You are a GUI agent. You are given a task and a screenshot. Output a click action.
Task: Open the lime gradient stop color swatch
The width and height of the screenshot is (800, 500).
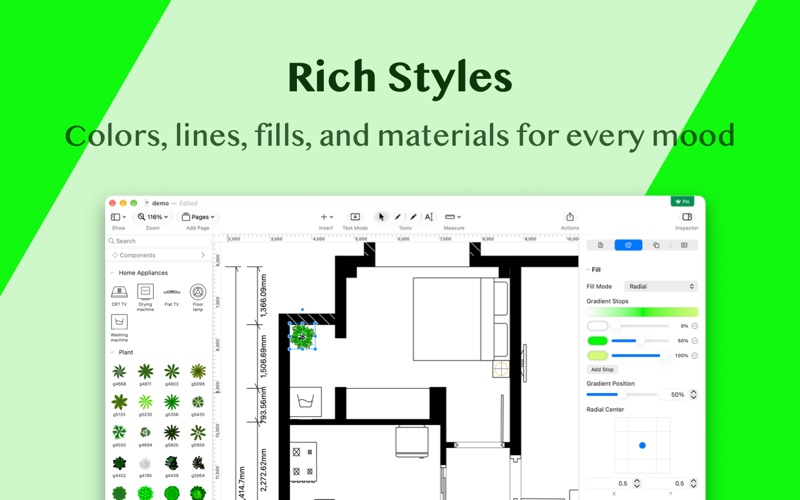(597, 355)
